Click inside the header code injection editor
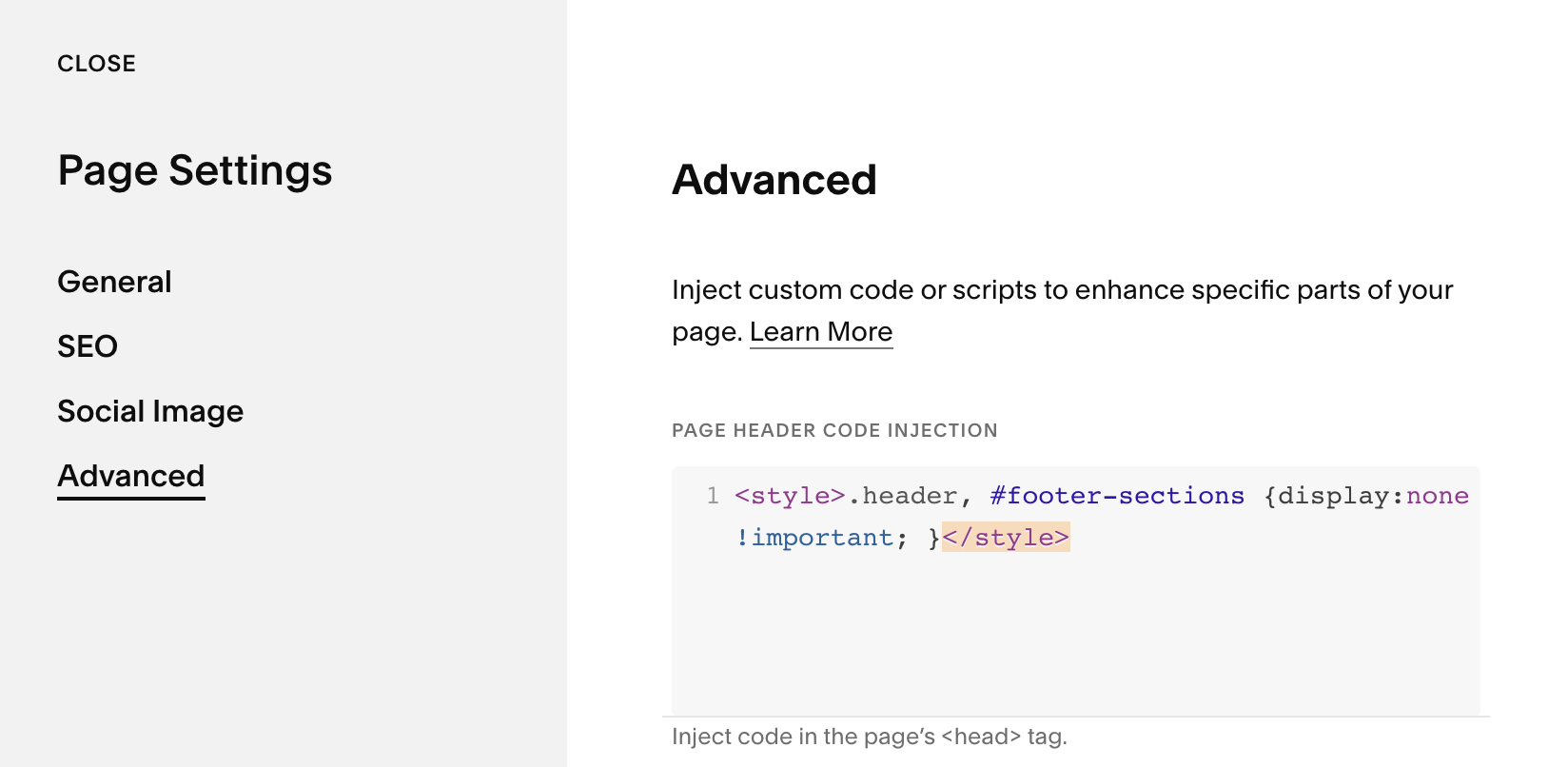1568x767 pixels. pyautogui.click(x=1075, y=590)
